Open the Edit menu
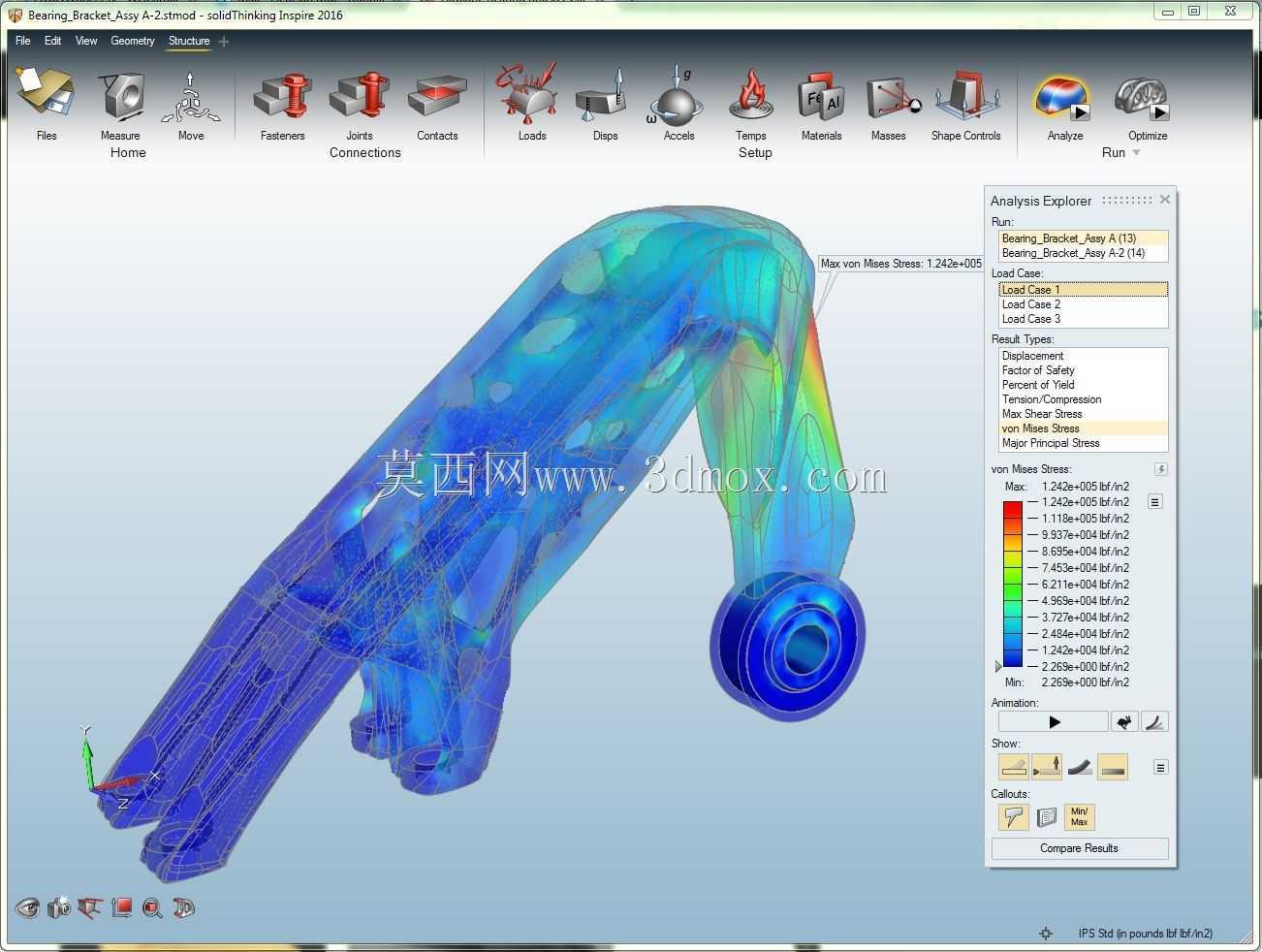1262x952 pixels. 52,41
